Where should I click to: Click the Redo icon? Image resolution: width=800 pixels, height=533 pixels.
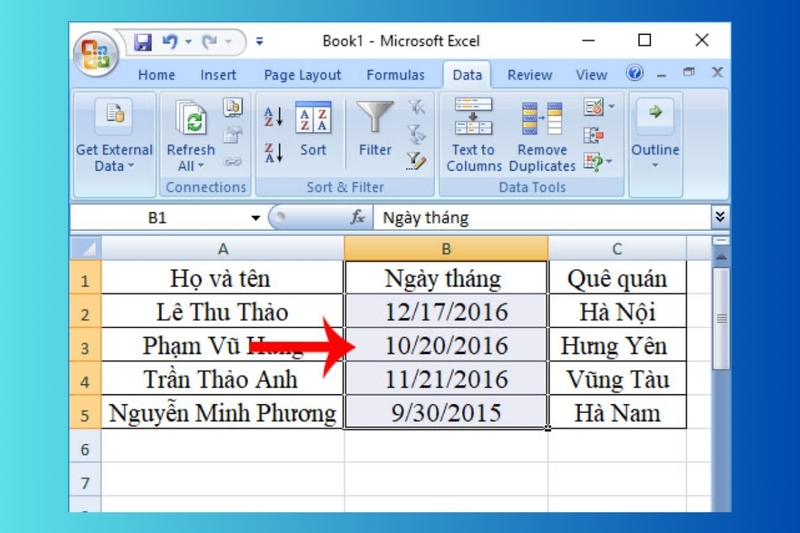point(209,41)
